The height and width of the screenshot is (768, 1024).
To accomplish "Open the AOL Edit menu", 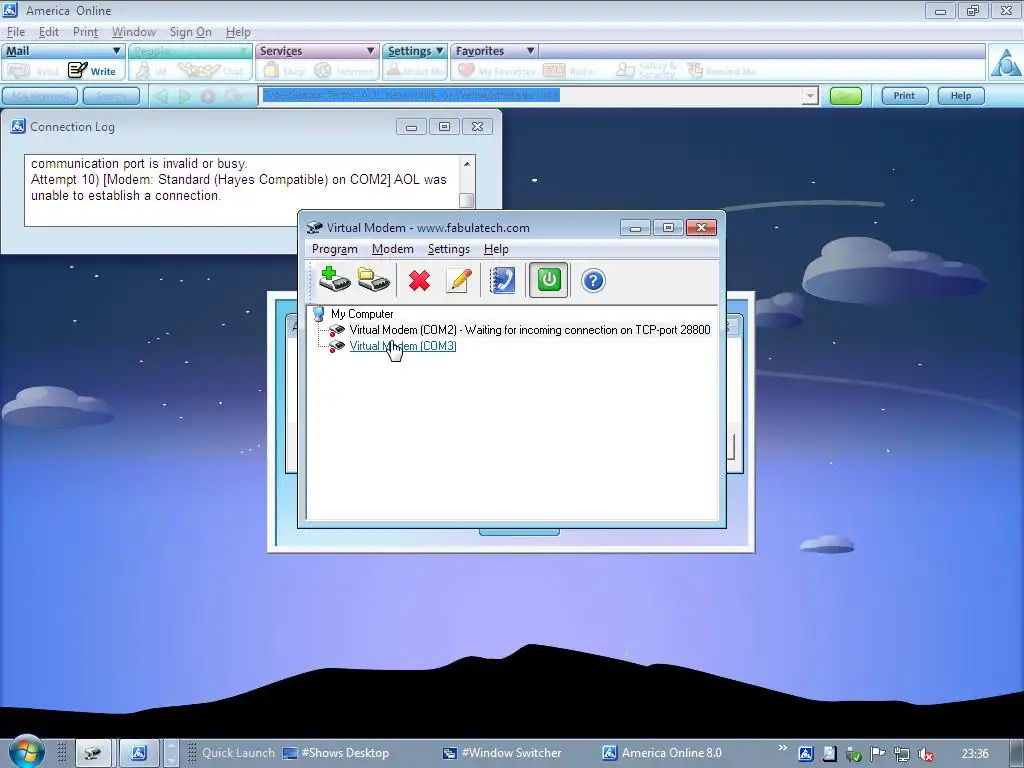I will pyautogui.click(x=49, y=32).
